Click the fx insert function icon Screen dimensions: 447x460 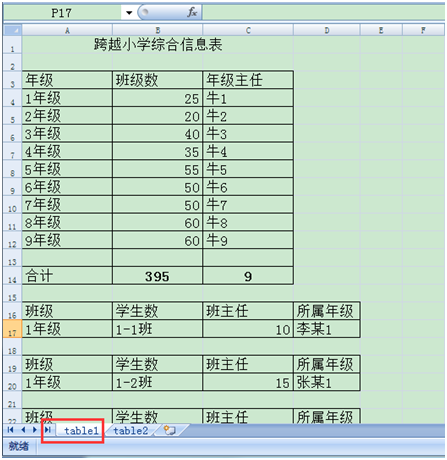point(192,13)
